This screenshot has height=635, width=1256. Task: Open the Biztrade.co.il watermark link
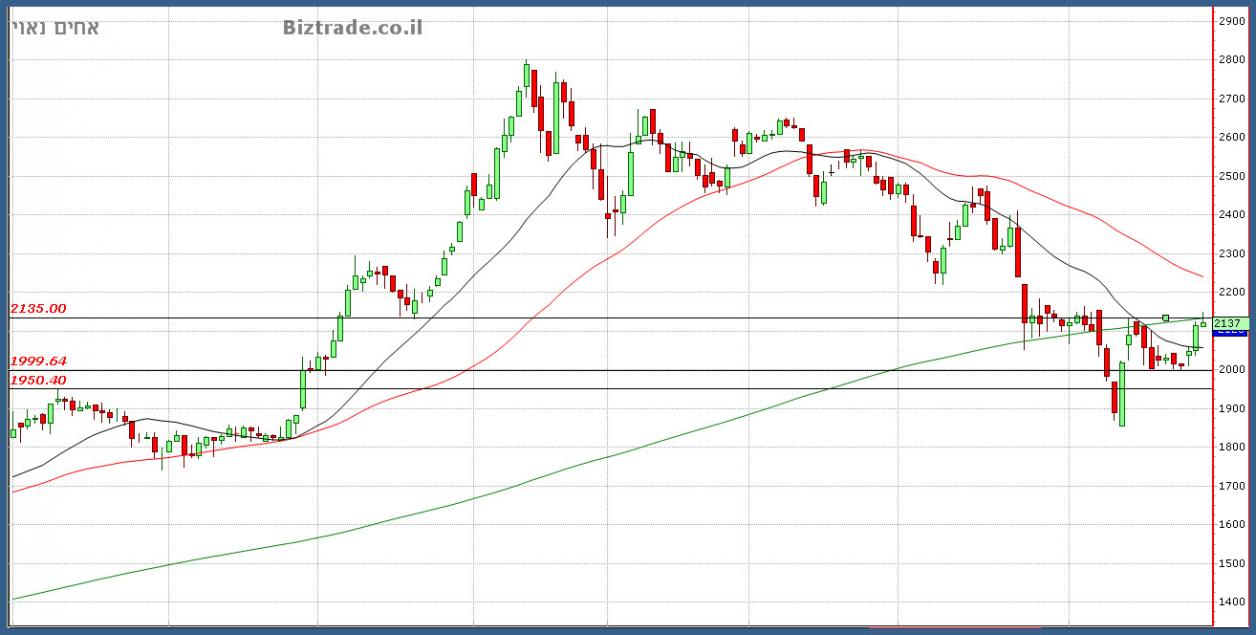tap(351, 27)
